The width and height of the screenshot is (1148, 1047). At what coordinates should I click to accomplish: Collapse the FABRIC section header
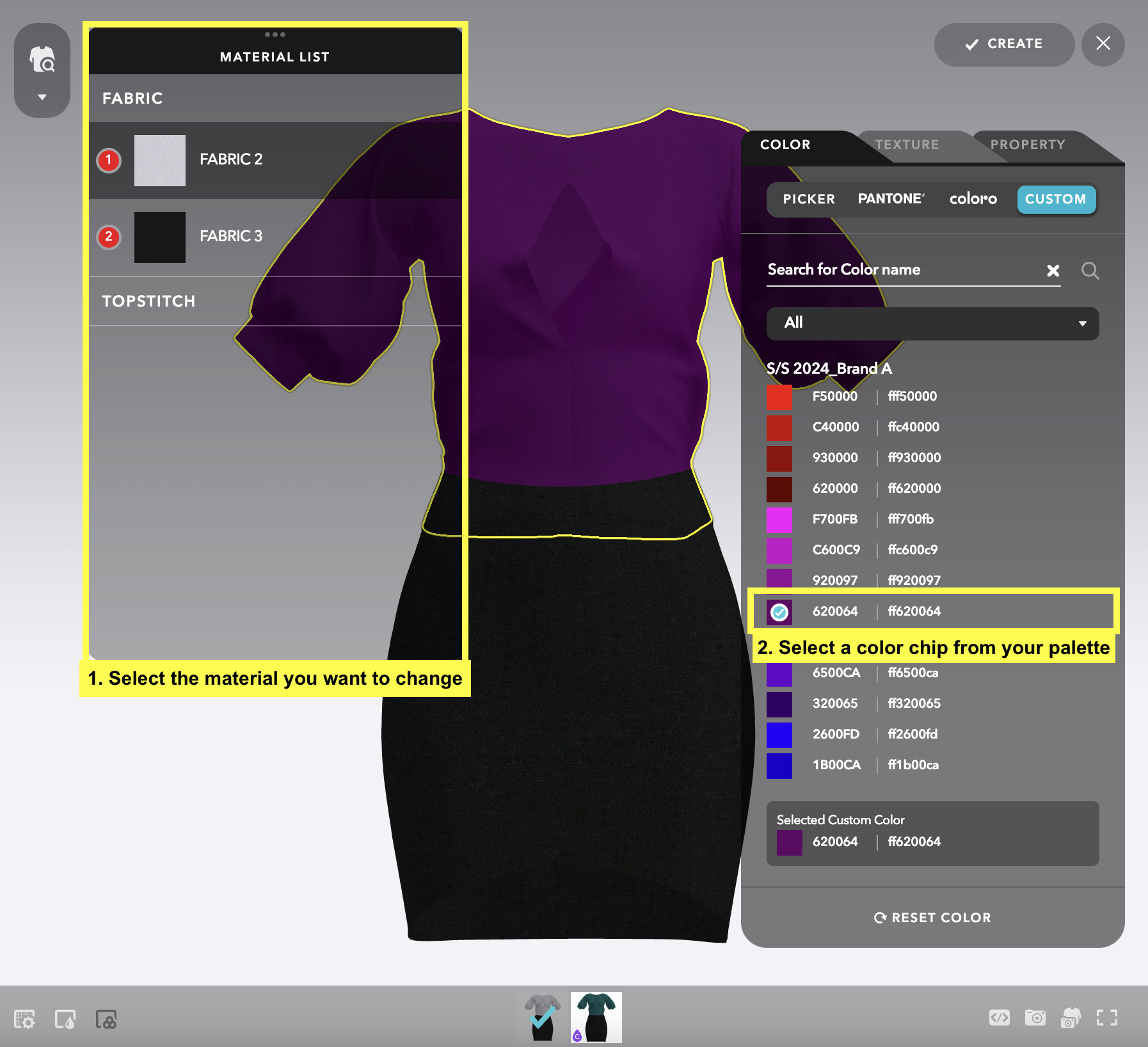(275, 98)
